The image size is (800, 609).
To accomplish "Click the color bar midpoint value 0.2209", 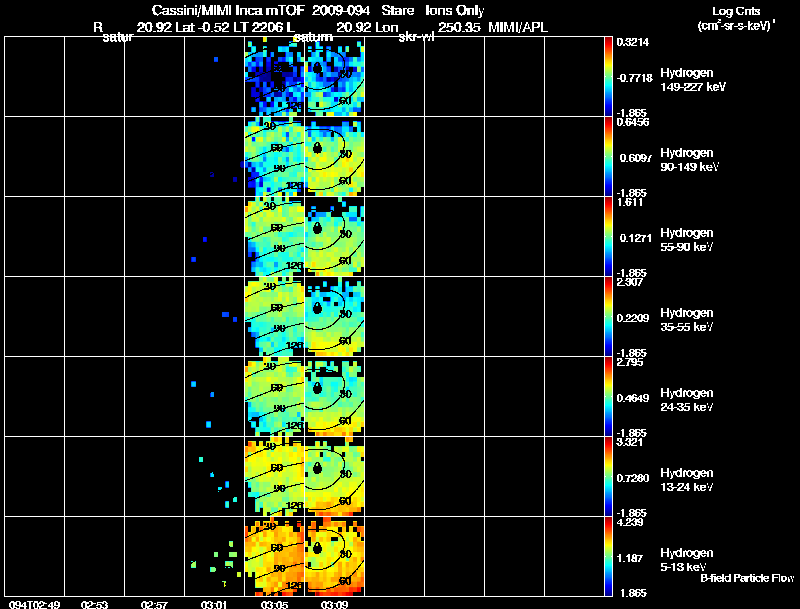I will (633, 318).
